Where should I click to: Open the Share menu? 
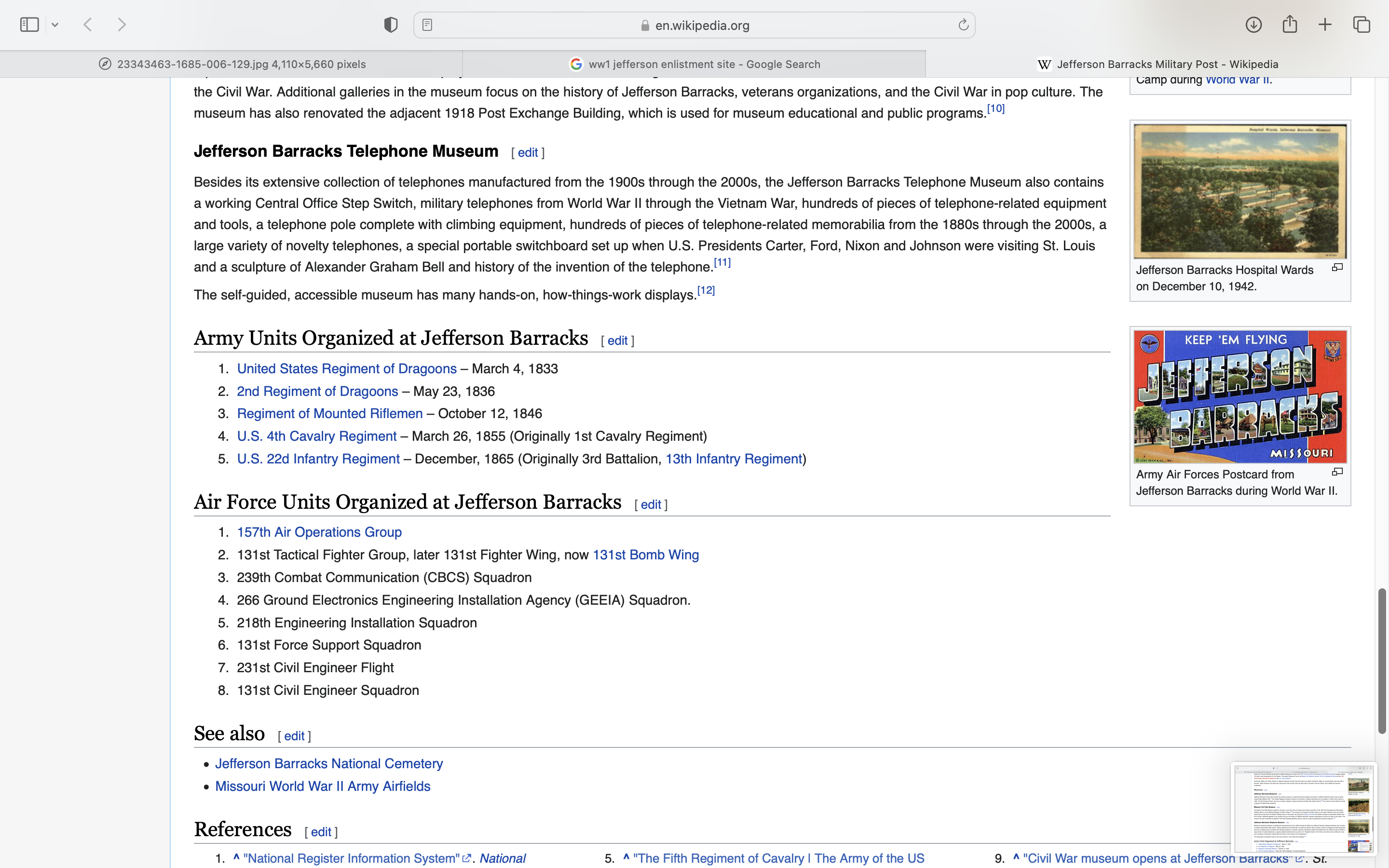(1290, 25)
